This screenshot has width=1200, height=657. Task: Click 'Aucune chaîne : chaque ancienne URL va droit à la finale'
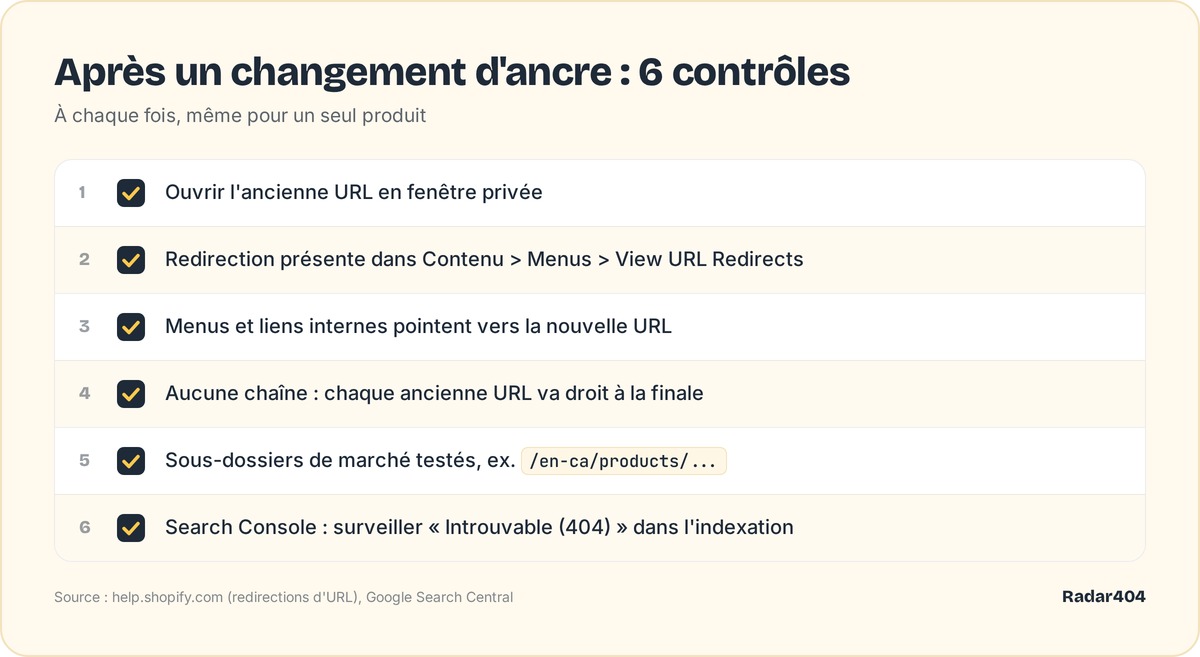coord(434,393)
